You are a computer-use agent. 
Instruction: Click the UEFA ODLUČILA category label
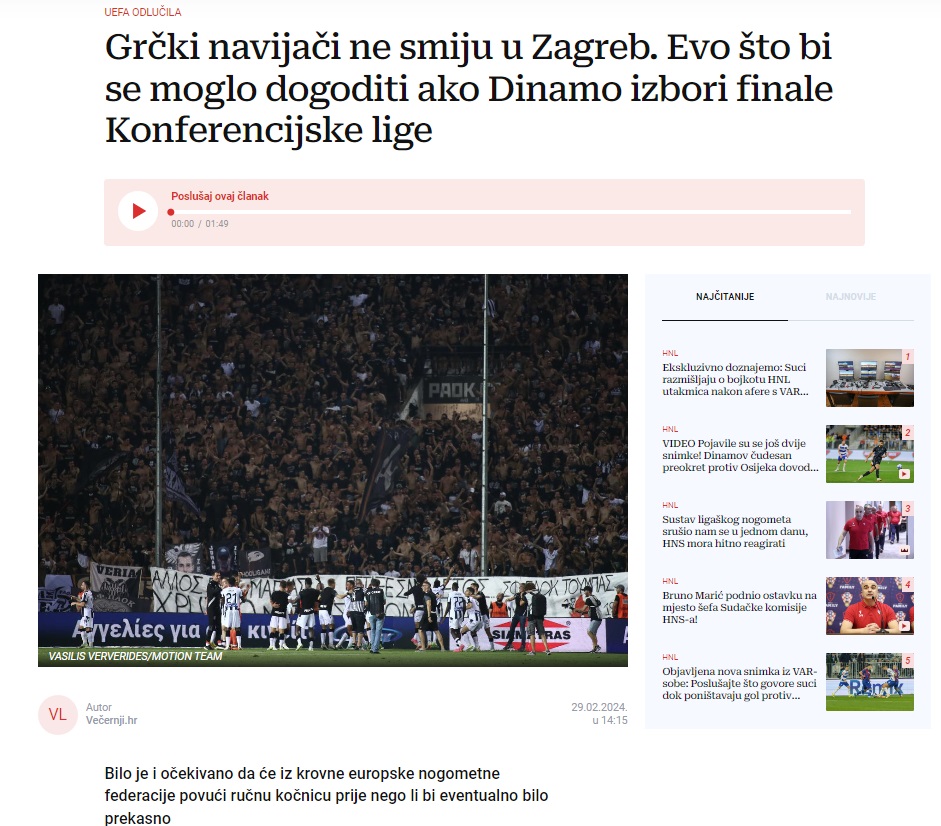[143, 12]
